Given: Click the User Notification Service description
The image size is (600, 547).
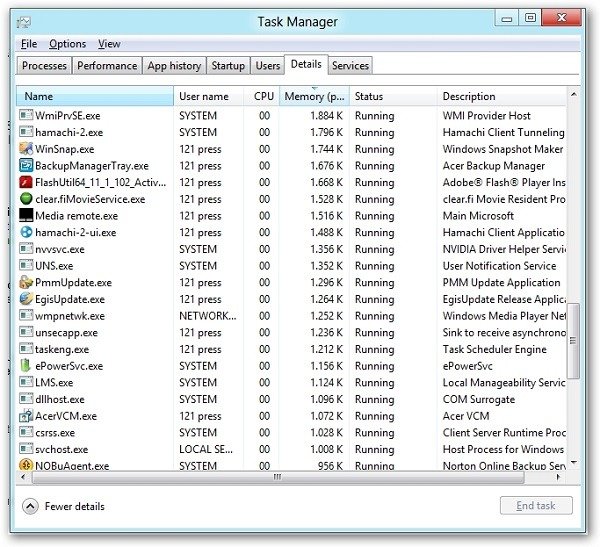Looking at the screenshot, I should 499,266.
